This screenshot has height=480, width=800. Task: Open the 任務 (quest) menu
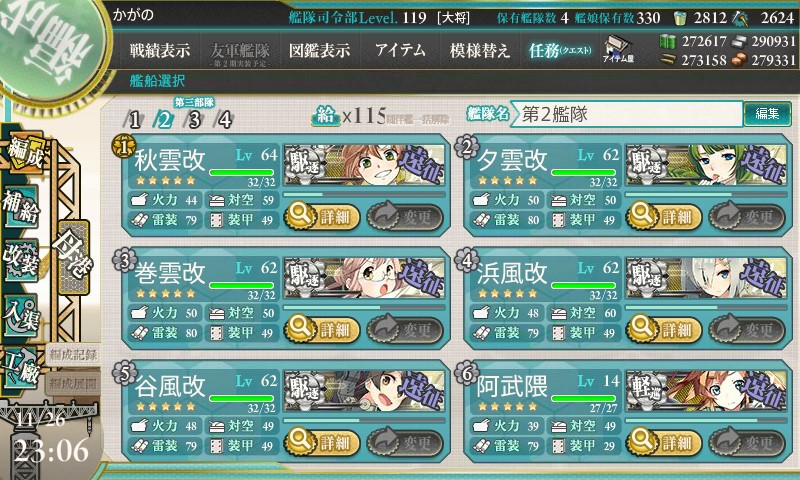click(560, 50)
